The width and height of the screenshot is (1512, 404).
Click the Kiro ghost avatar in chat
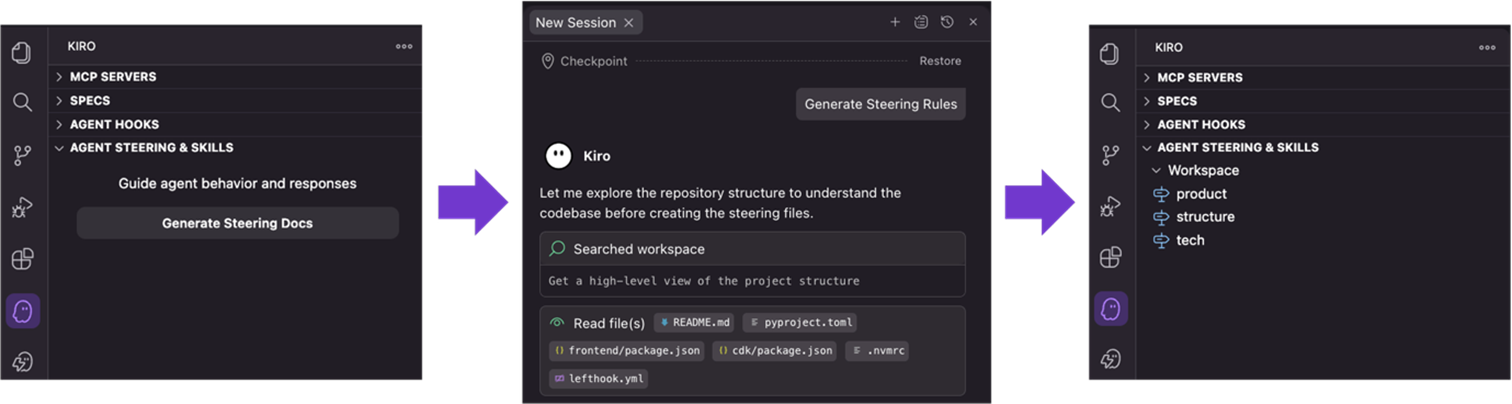pyautogui.click(x=558, y=156)
